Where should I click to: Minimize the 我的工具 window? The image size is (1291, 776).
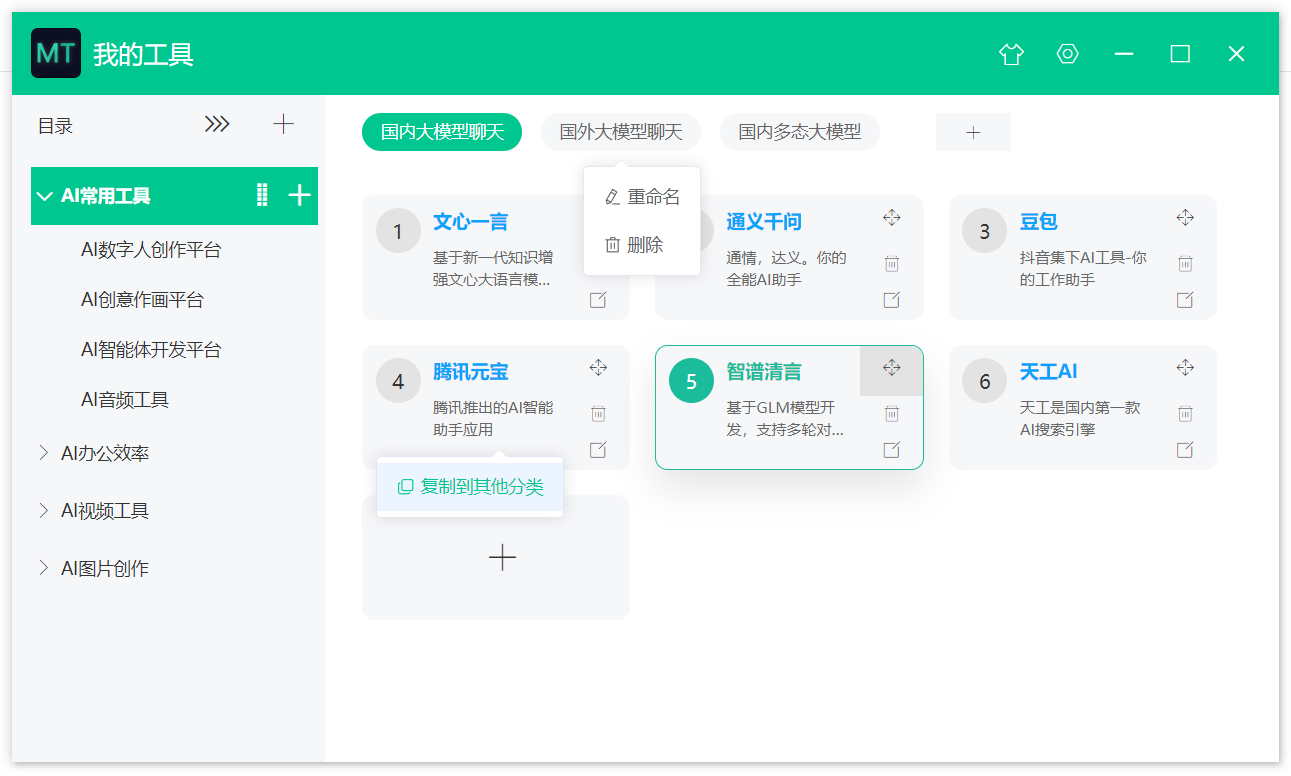1124,54
